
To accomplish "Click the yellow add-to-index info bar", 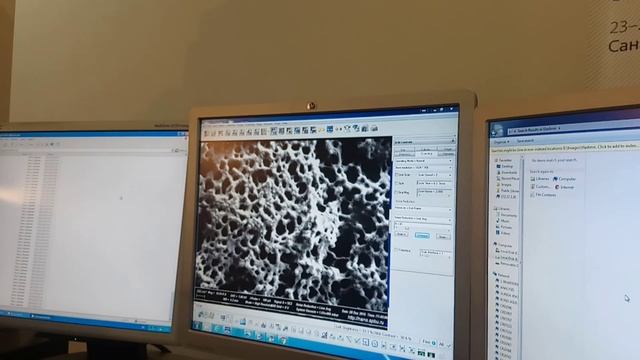I will click(x=565, y=147).
